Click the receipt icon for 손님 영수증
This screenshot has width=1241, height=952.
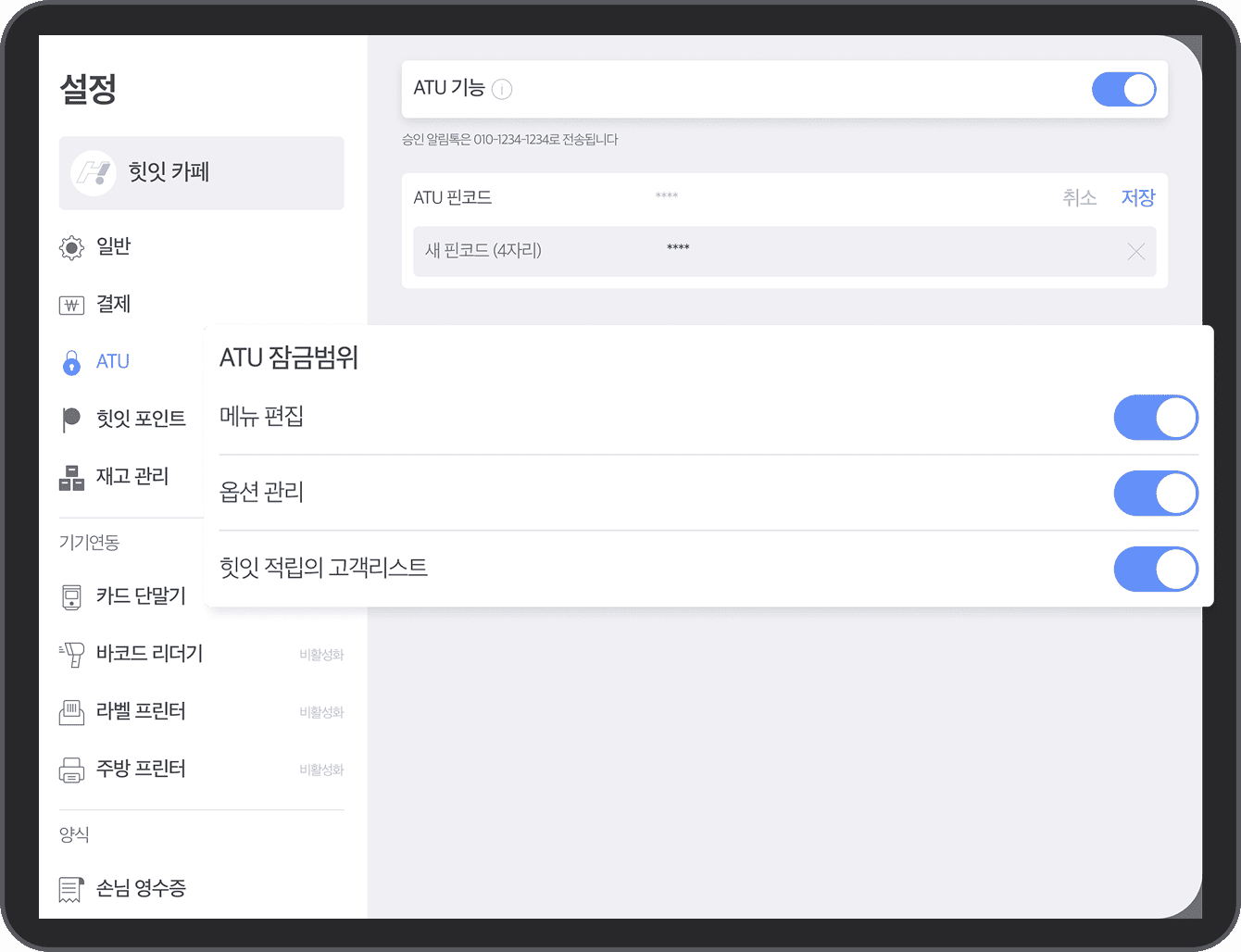(71, 889)
